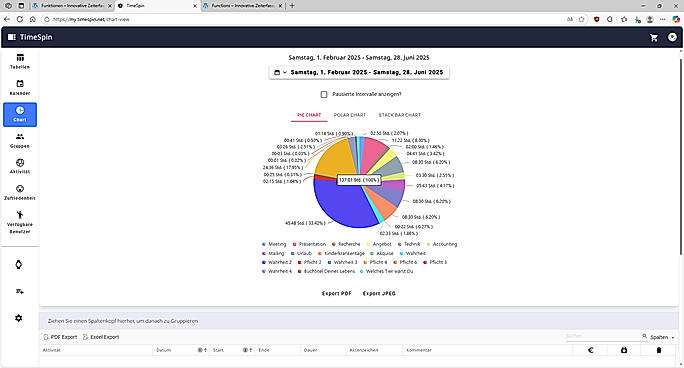Open the Gruppen sidebar section
Screen dimensions: 684x368
(20, 141)
